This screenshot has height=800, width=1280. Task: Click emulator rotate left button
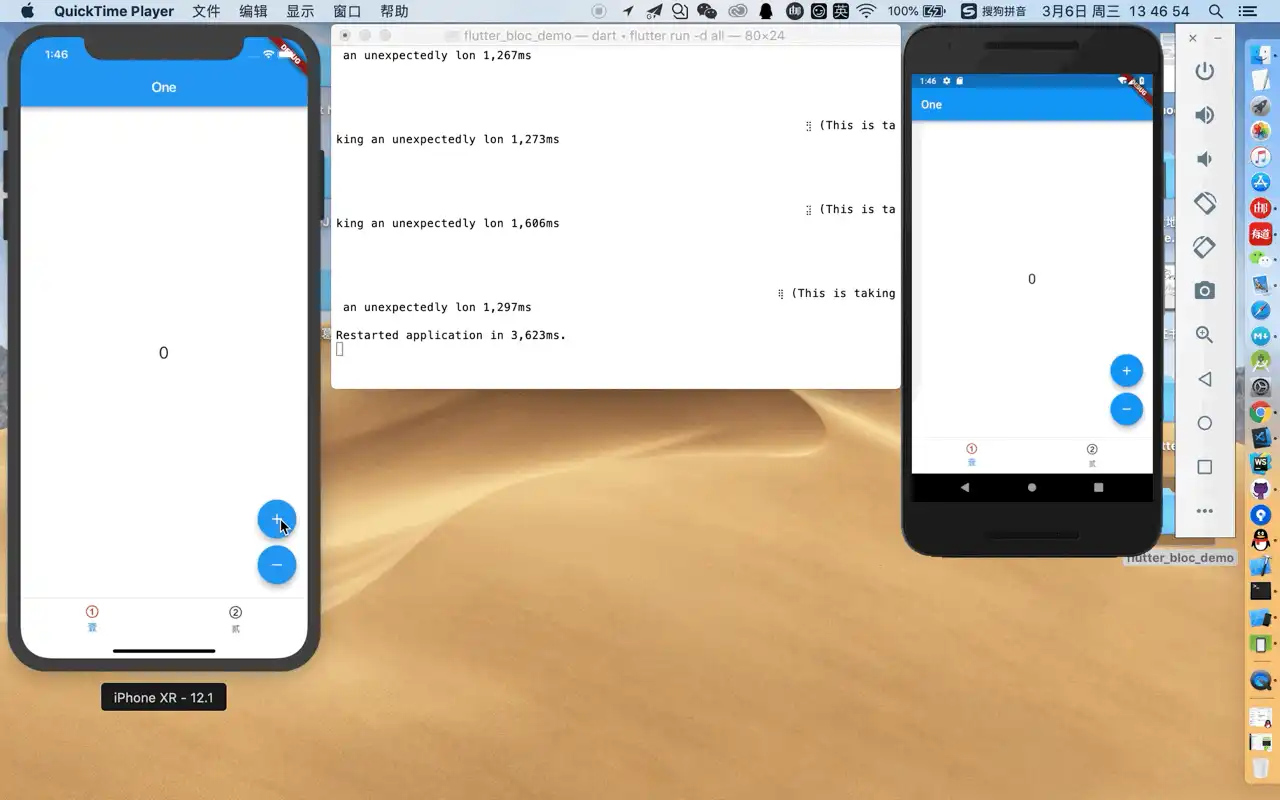coord(1205,203)
